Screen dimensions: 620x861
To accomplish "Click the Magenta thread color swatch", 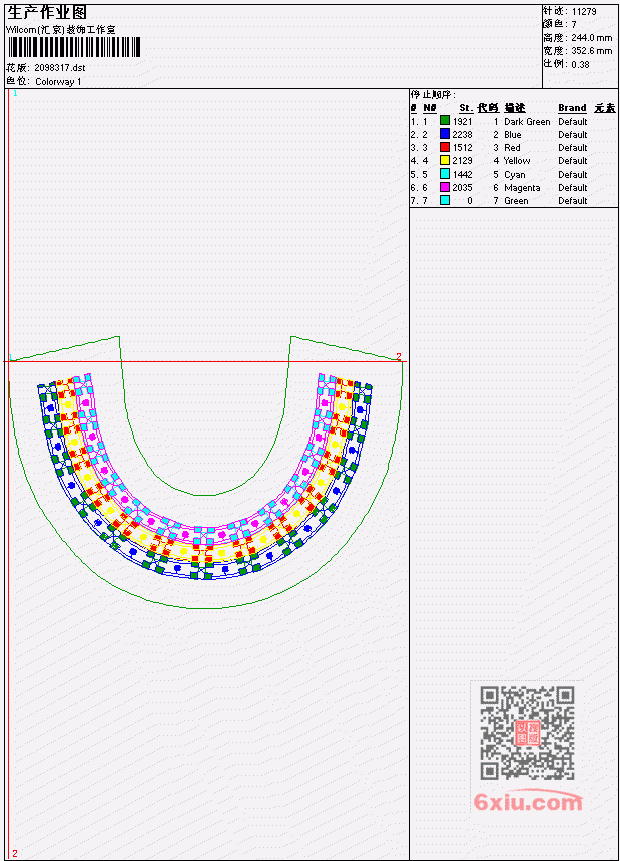I will (x=445, y=187).
